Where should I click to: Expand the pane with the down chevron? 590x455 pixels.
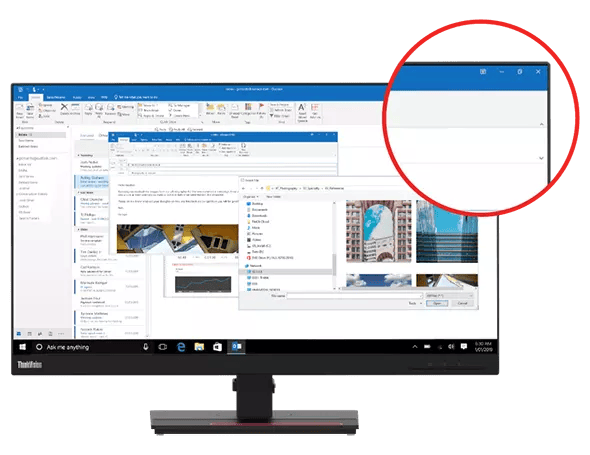tap(541, 158)
